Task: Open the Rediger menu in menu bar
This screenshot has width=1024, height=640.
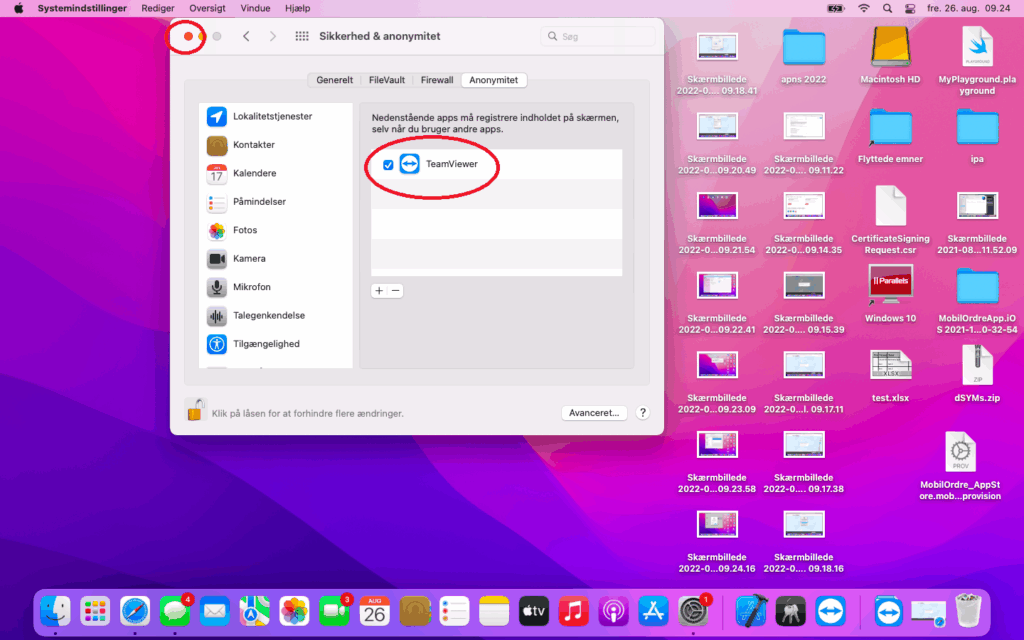Action: pos(158,8)
